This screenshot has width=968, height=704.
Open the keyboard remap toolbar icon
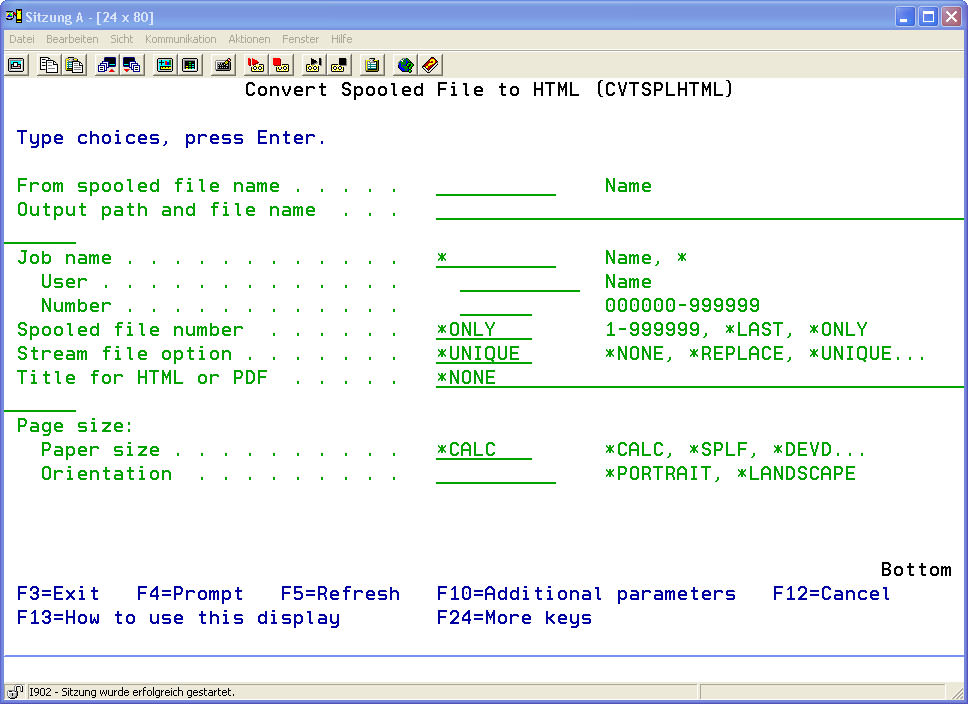point(223,65)
